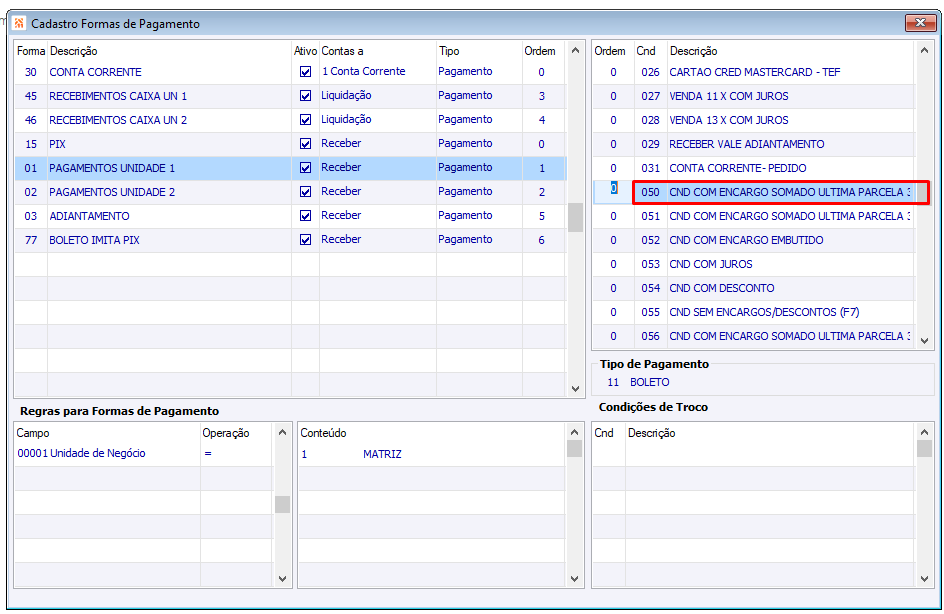
Task: Click up arrow in Conteúdo scrollbar
Action: (x=574, y=432)
